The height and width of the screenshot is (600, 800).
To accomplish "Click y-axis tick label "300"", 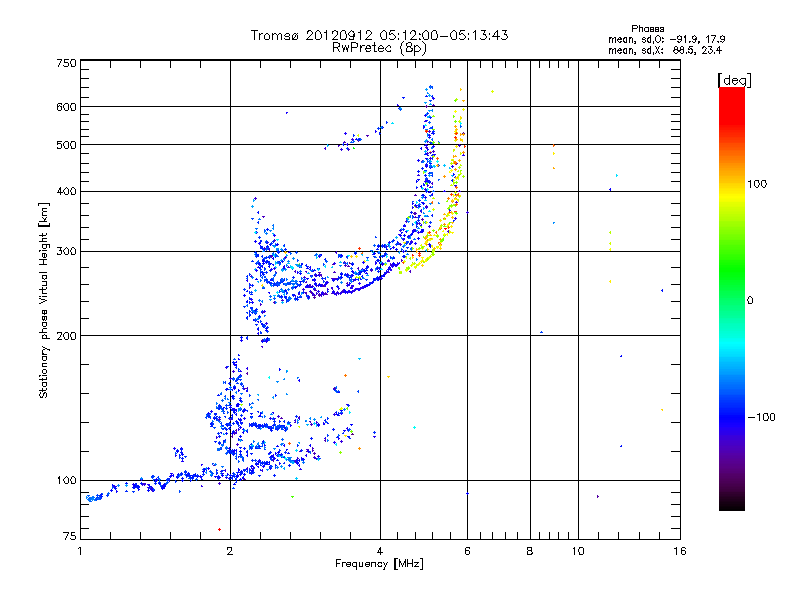I will [x=66, y=252].
